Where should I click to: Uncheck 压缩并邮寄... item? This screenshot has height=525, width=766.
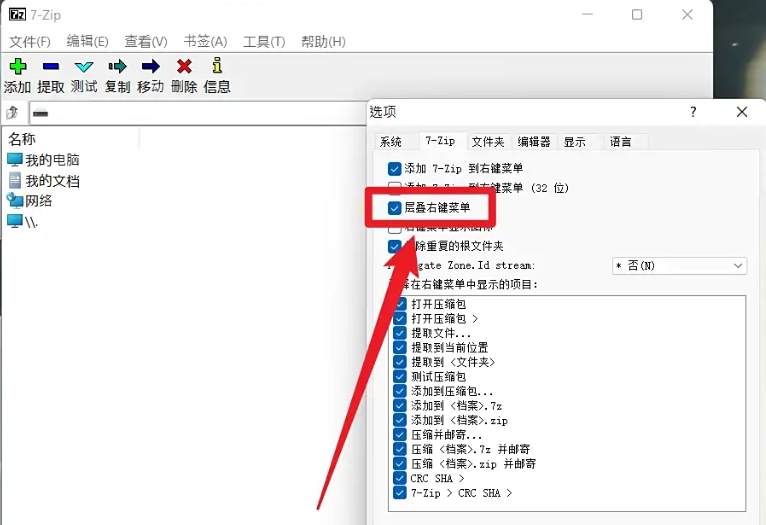400,435
